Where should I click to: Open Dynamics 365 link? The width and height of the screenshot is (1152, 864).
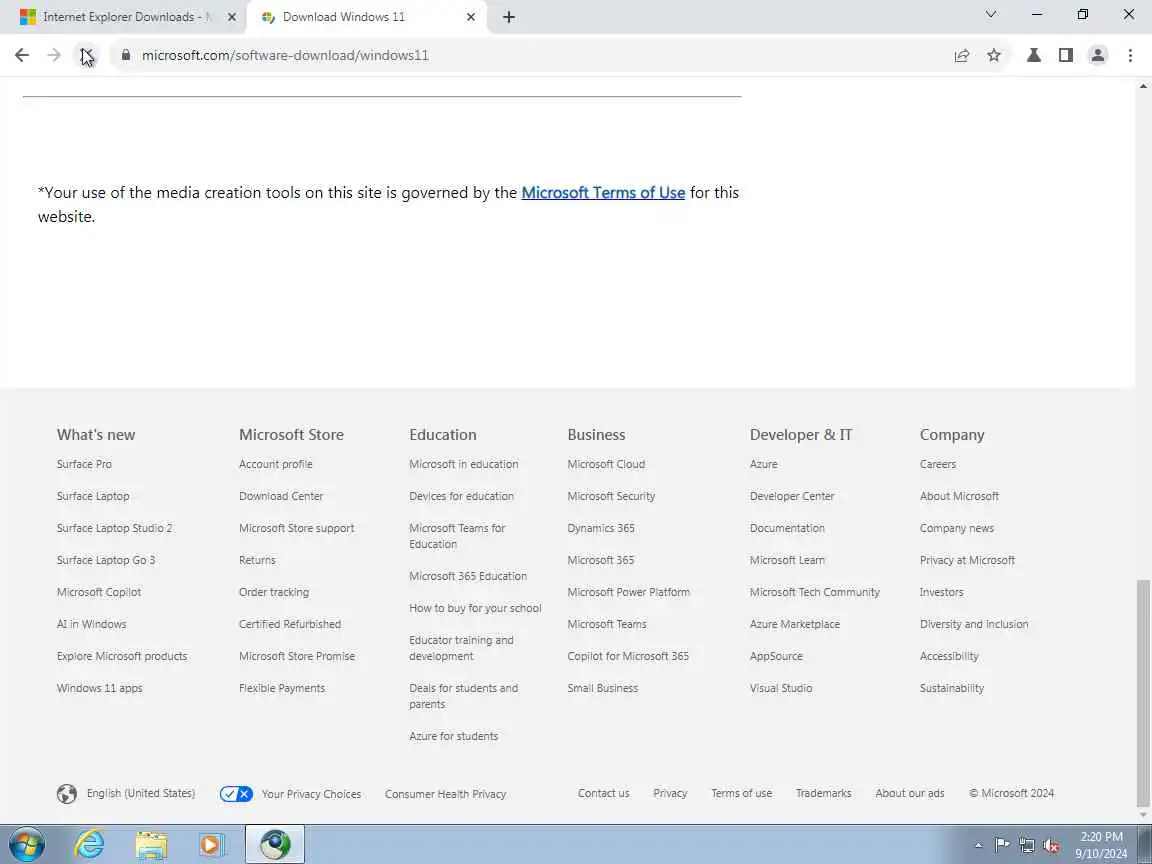coord(601,528)
